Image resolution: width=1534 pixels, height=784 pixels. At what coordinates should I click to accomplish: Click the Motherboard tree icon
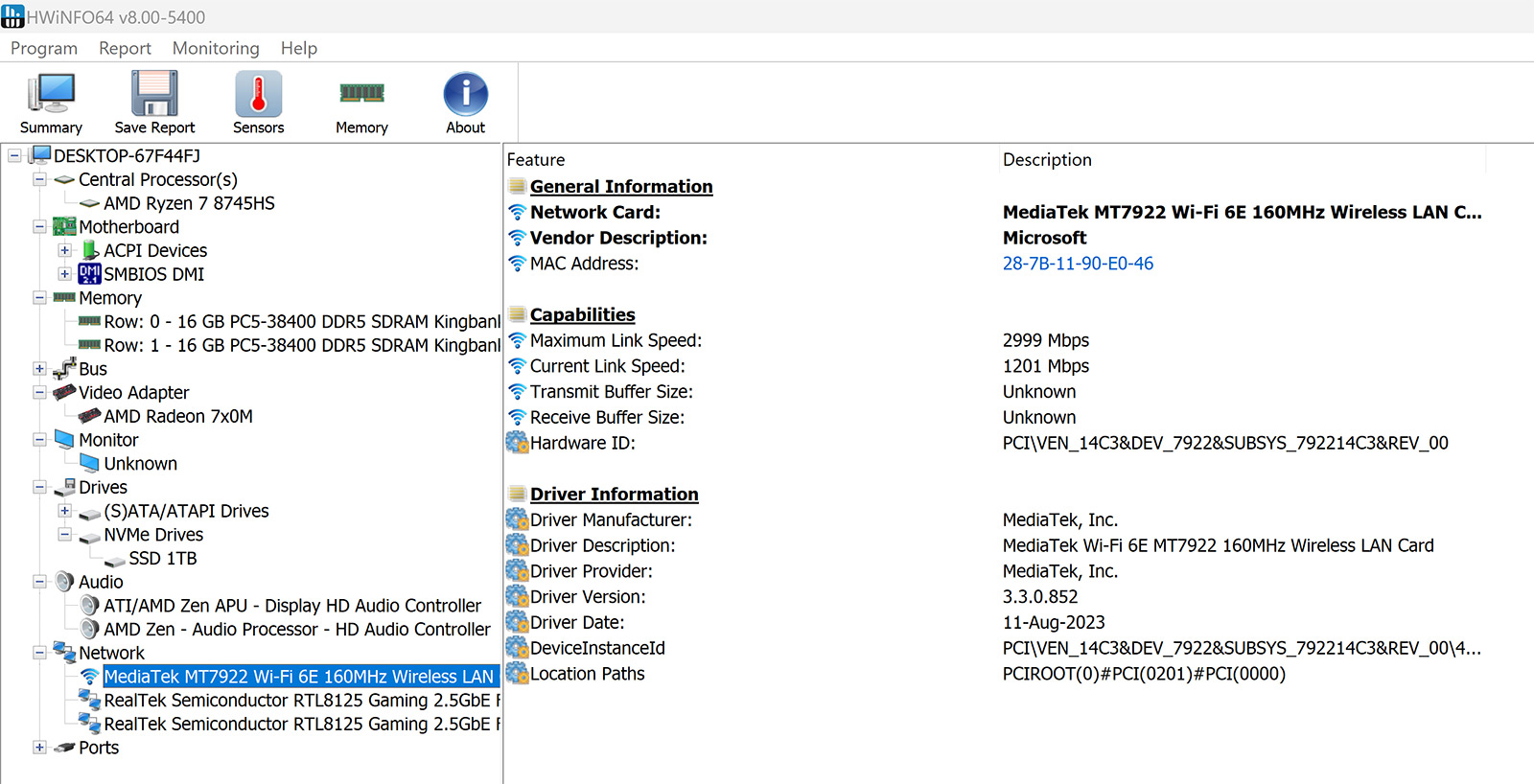[x=64, y=226]
